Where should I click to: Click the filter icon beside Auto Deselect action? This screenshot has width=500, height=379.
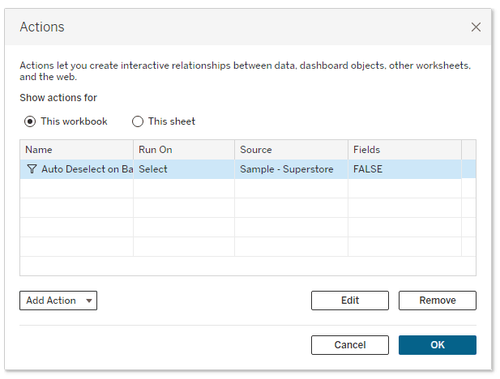pyautogui.click(x=32, y=169)
